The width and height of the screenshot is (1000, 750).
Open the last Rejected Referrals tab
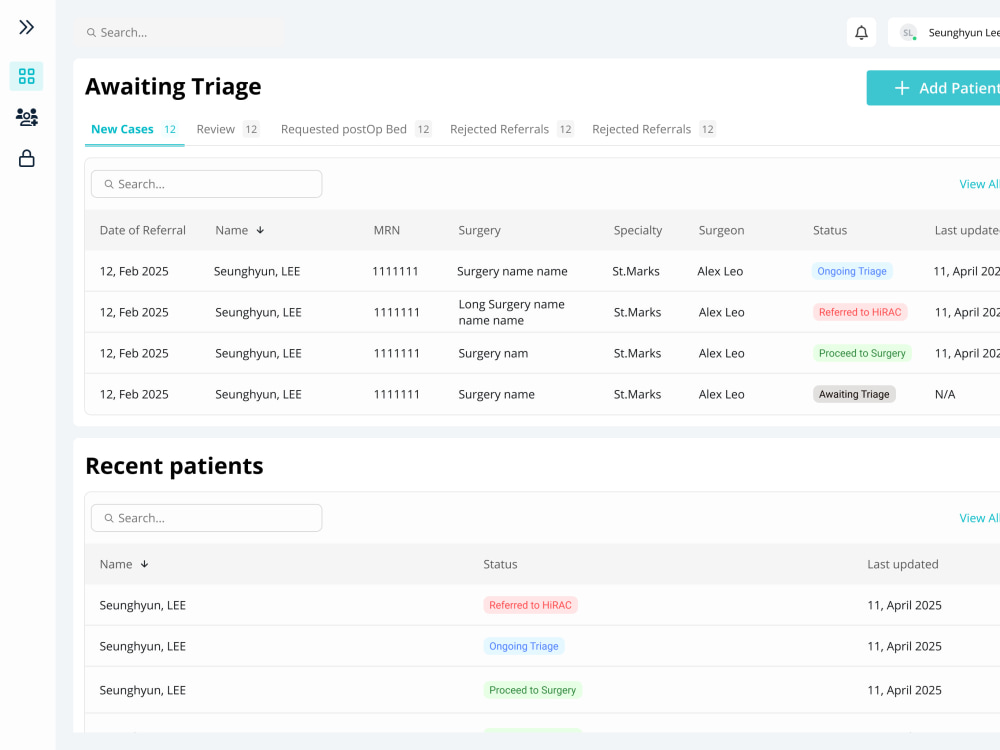[654, 129]
